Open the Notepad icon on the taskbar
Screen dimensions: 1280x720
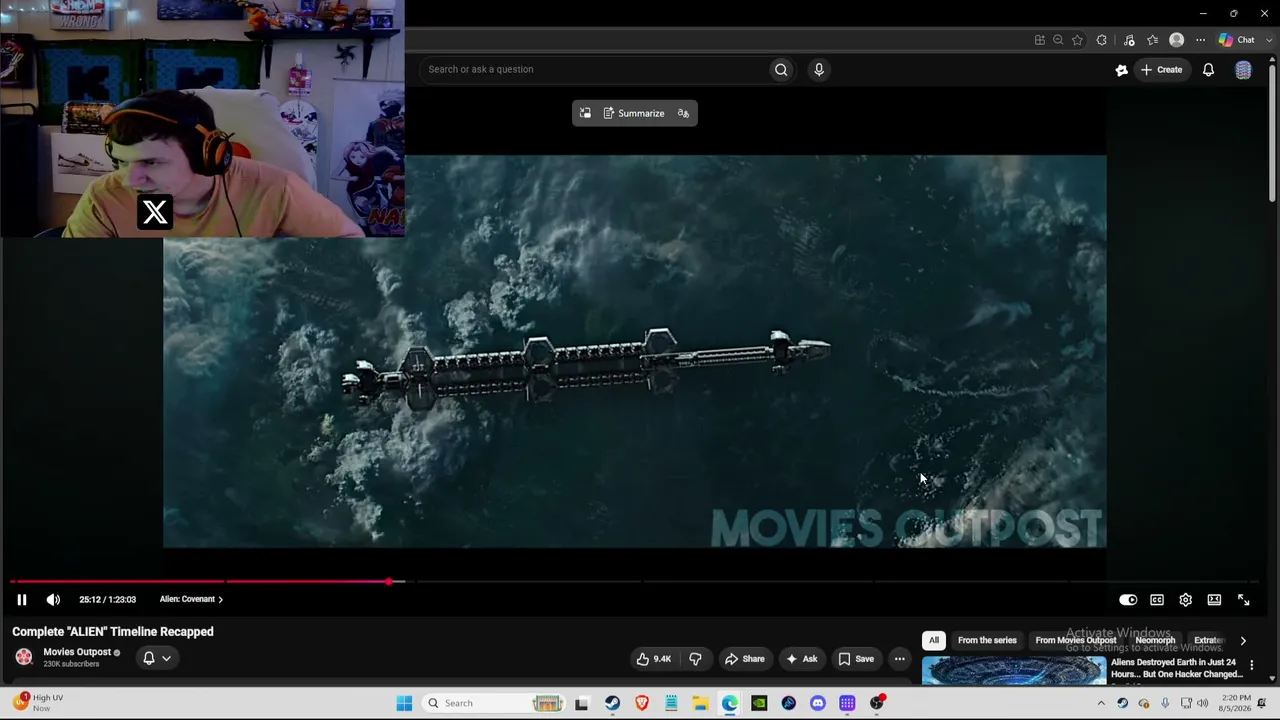pyautogui.click(x=671, y=703)
